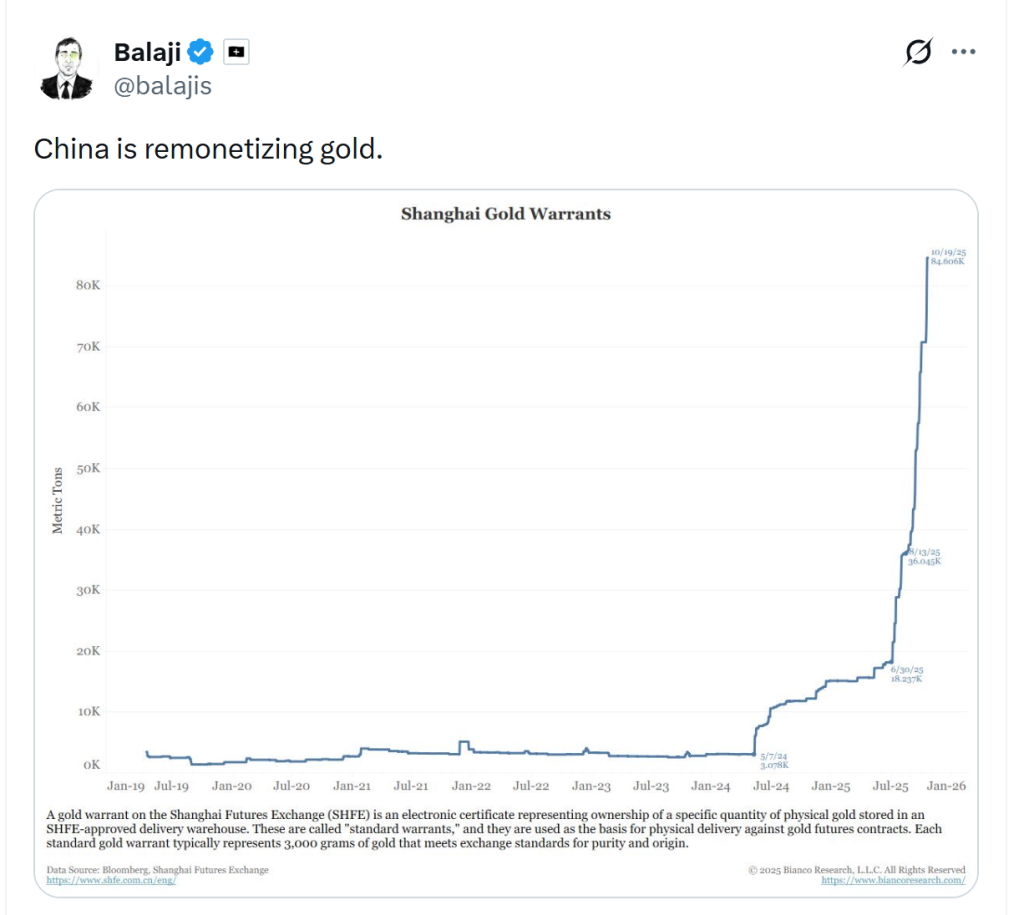Image resolution: width=1024 pixels, height=915 pixels.
Task: Click Balaji's blue verified checkmark badge
Action: 201,49
